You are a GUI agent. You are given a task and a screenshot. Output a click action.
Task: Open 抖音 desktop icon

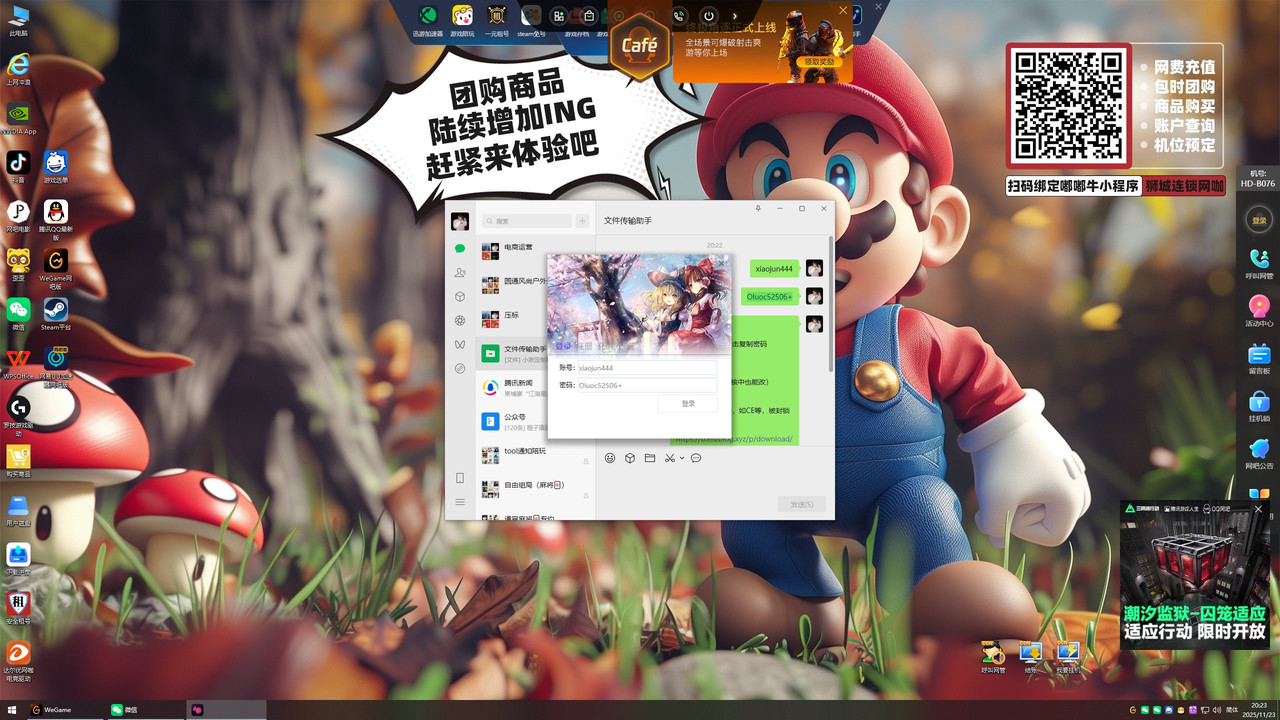coord(18,167)
